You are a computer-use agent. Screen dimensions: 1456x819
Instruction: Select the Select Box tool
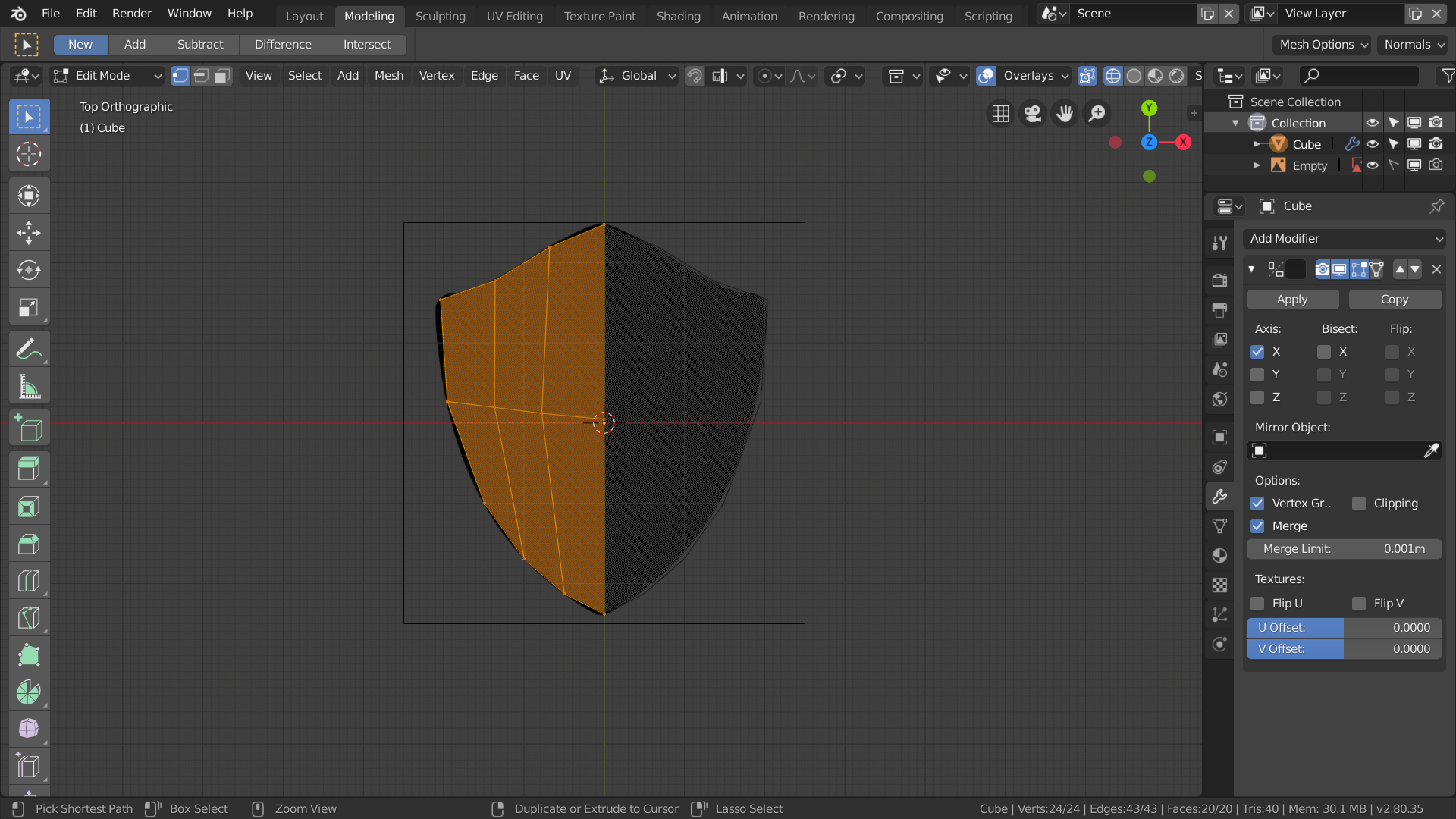29,117
